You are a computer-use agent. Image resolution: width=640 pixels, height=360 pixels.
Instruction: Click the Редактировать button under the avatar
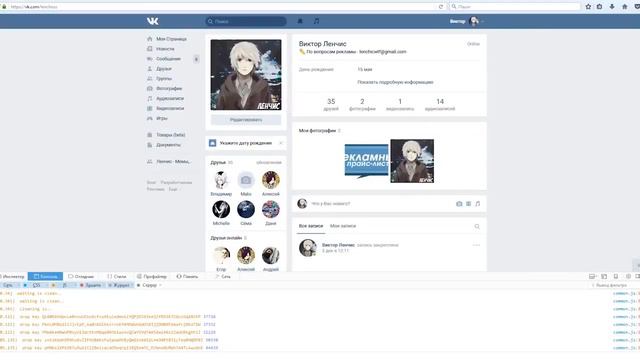[246, 120]
